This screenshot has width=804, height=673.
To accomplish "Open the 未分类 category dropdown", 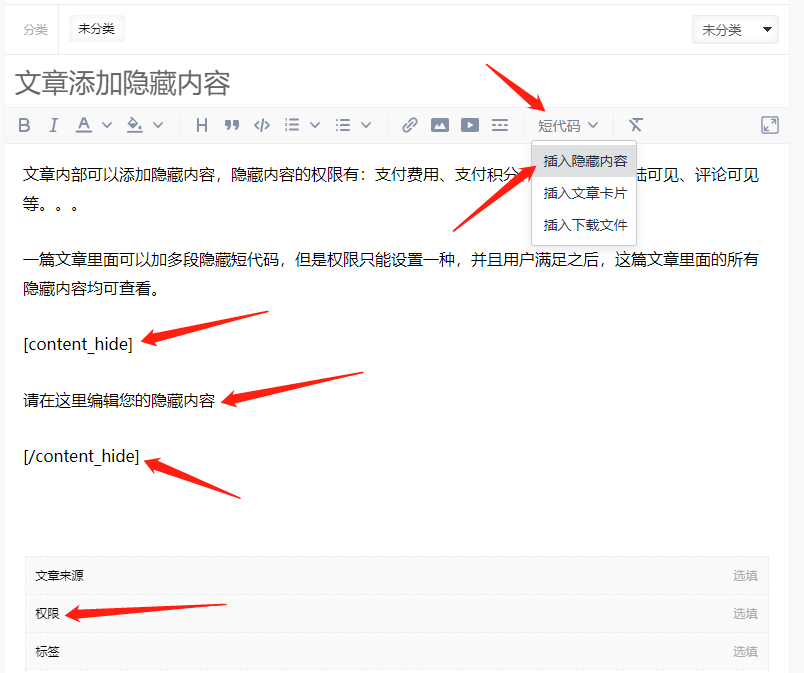I will coord(735,30).
